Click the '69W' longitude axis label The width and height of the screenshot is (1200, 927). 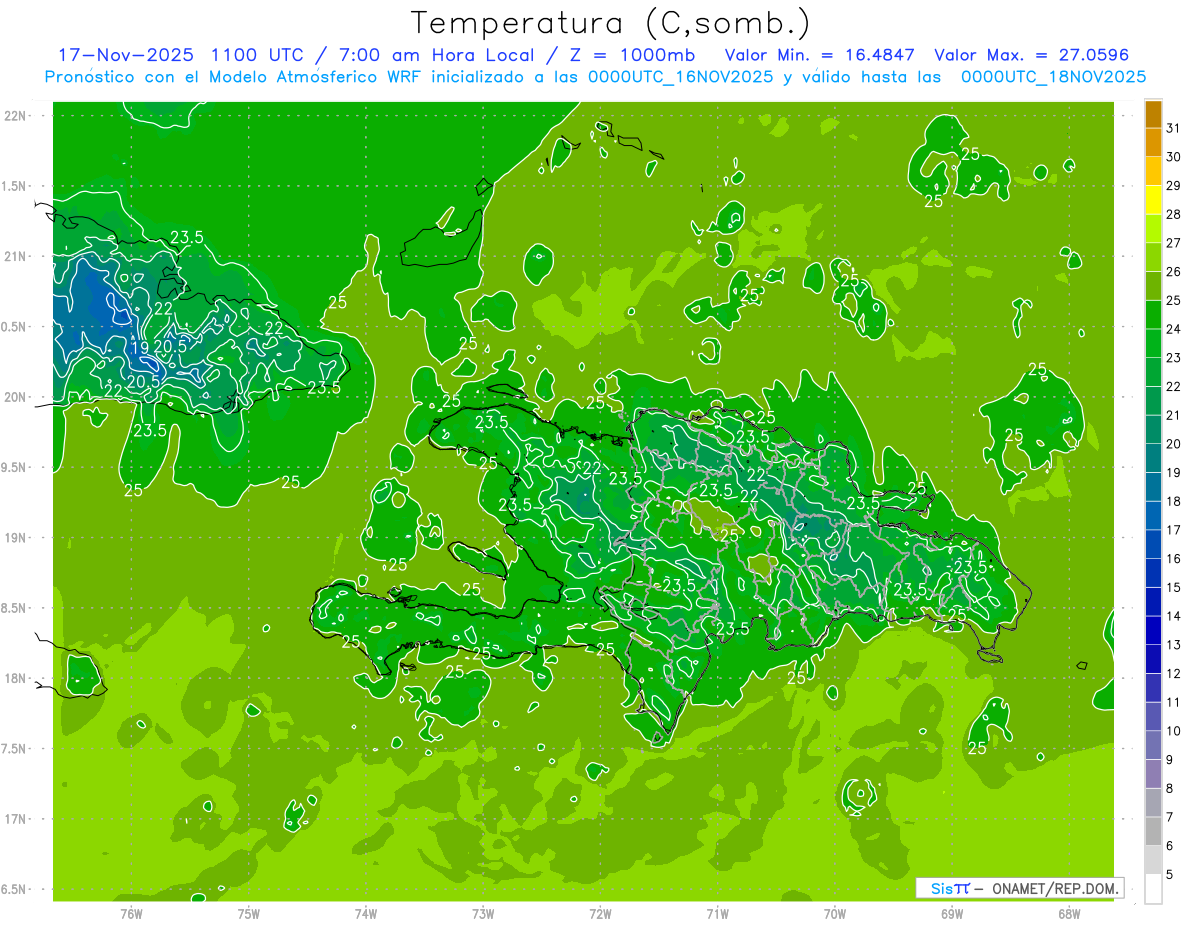952,914
